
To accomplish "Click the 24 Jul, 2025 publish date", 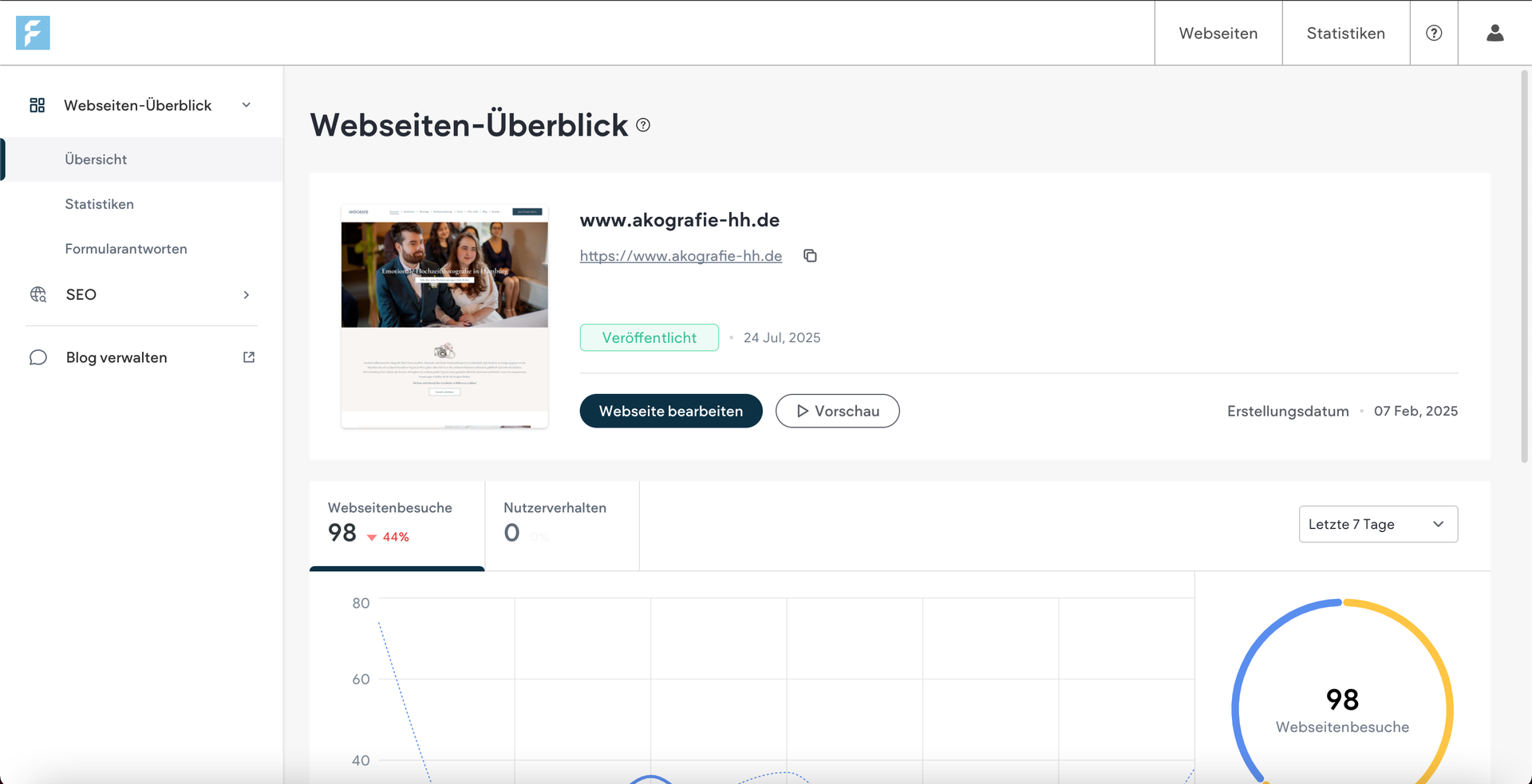I will coord(782,338).
